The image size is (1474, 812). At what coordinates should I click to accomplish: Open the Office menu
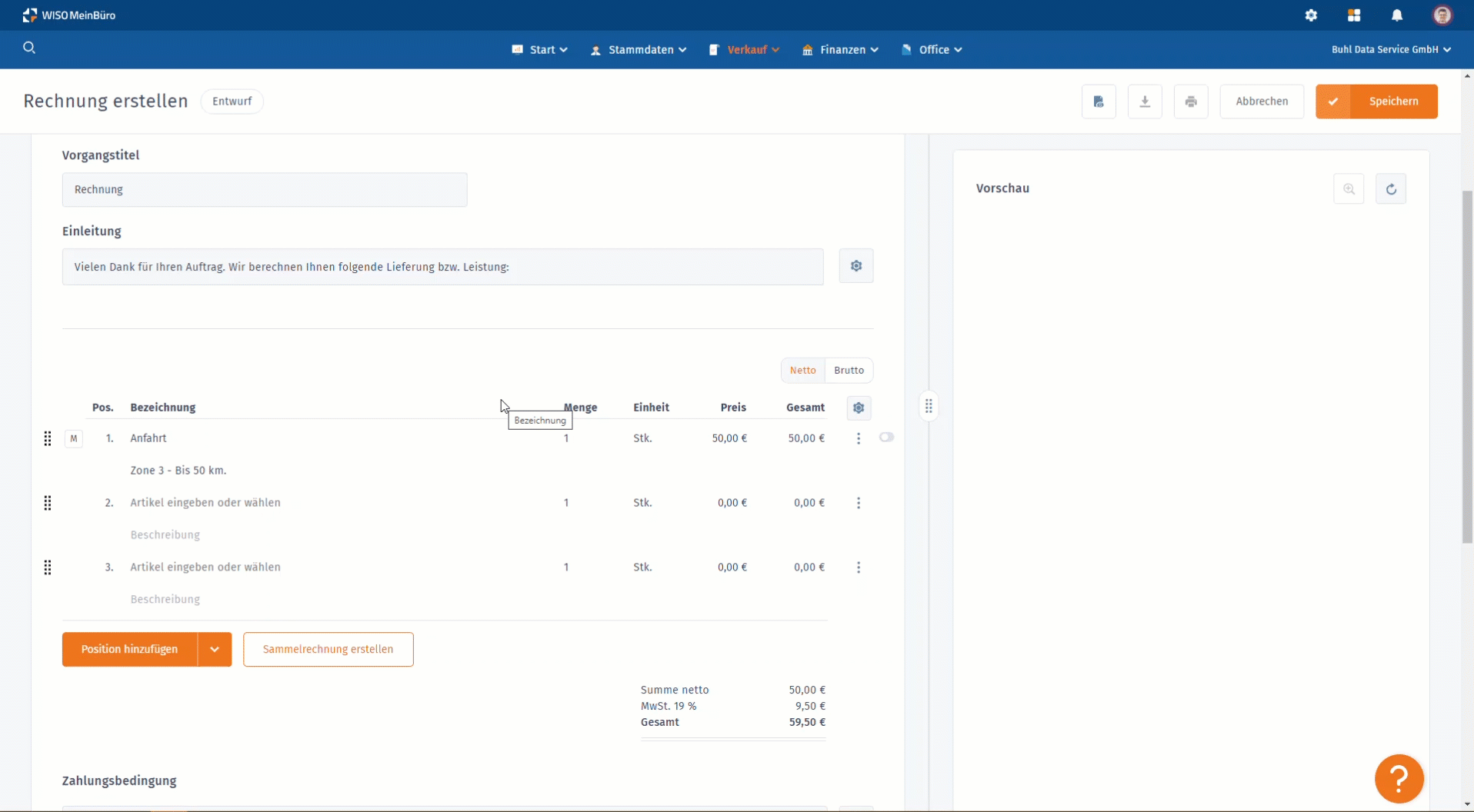pyautogui.click(x=932, y=49)
